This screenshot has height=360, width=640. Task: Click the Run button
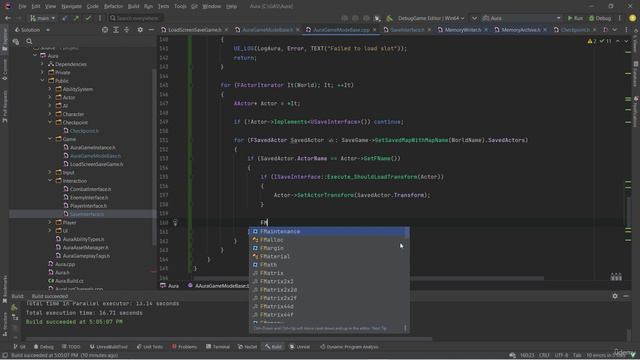click(x=575, y=18)
